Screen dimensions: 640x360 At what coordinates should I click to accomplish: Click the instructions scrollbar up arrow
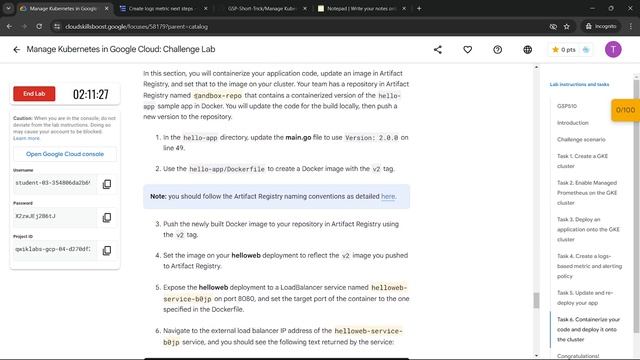536,67
